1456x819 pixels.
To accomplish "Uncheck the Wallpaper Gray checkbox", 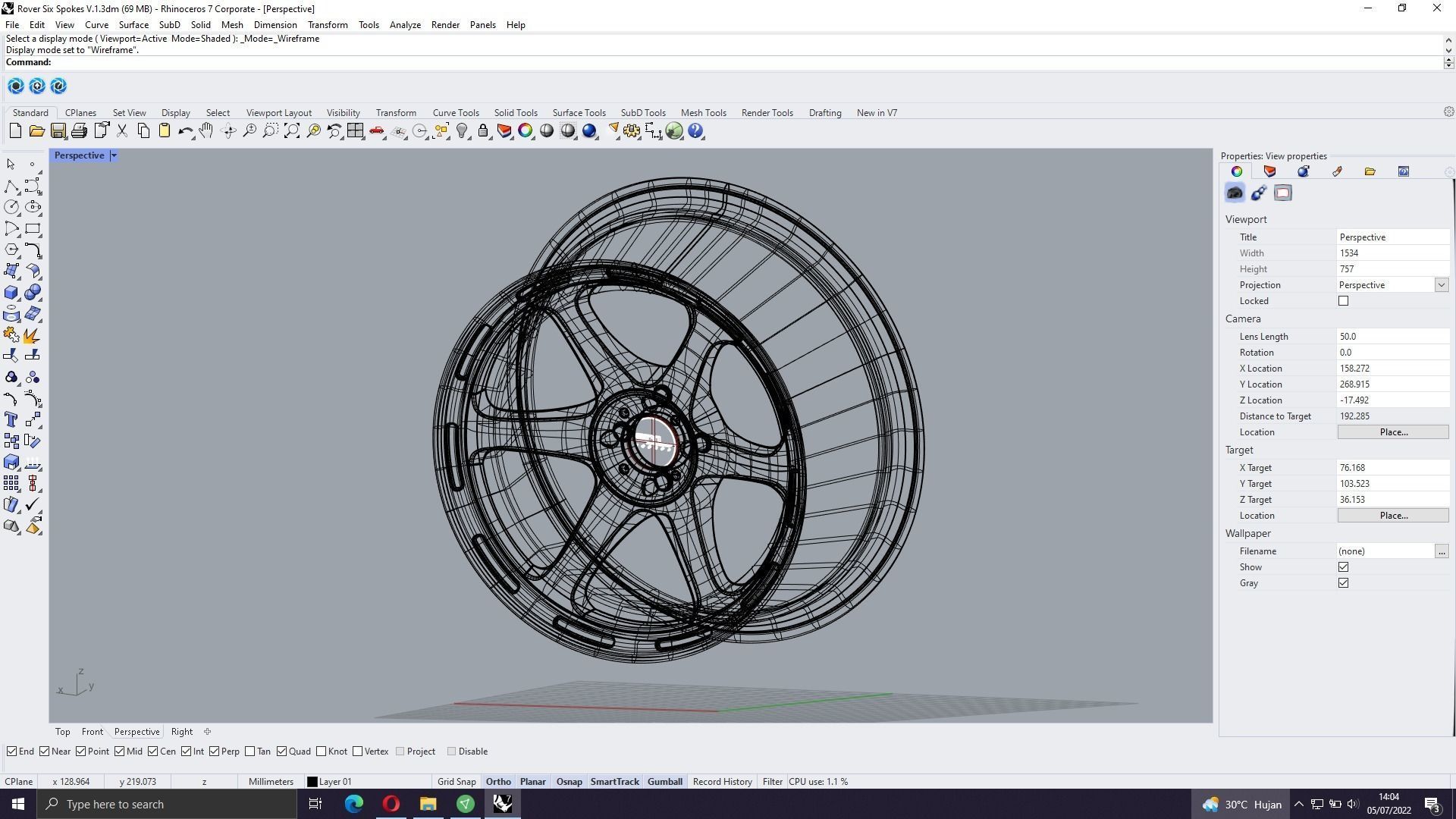I will tap(1343, 583).
